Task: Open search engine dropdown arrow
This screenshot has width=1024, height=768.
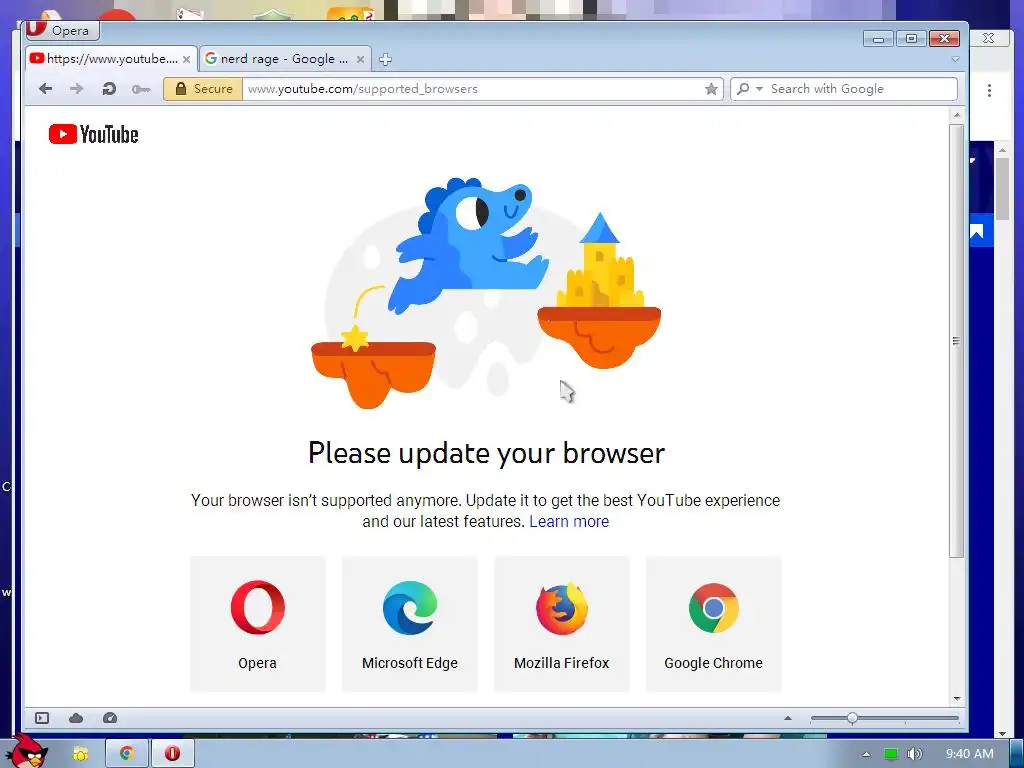Action: (759, 89)
